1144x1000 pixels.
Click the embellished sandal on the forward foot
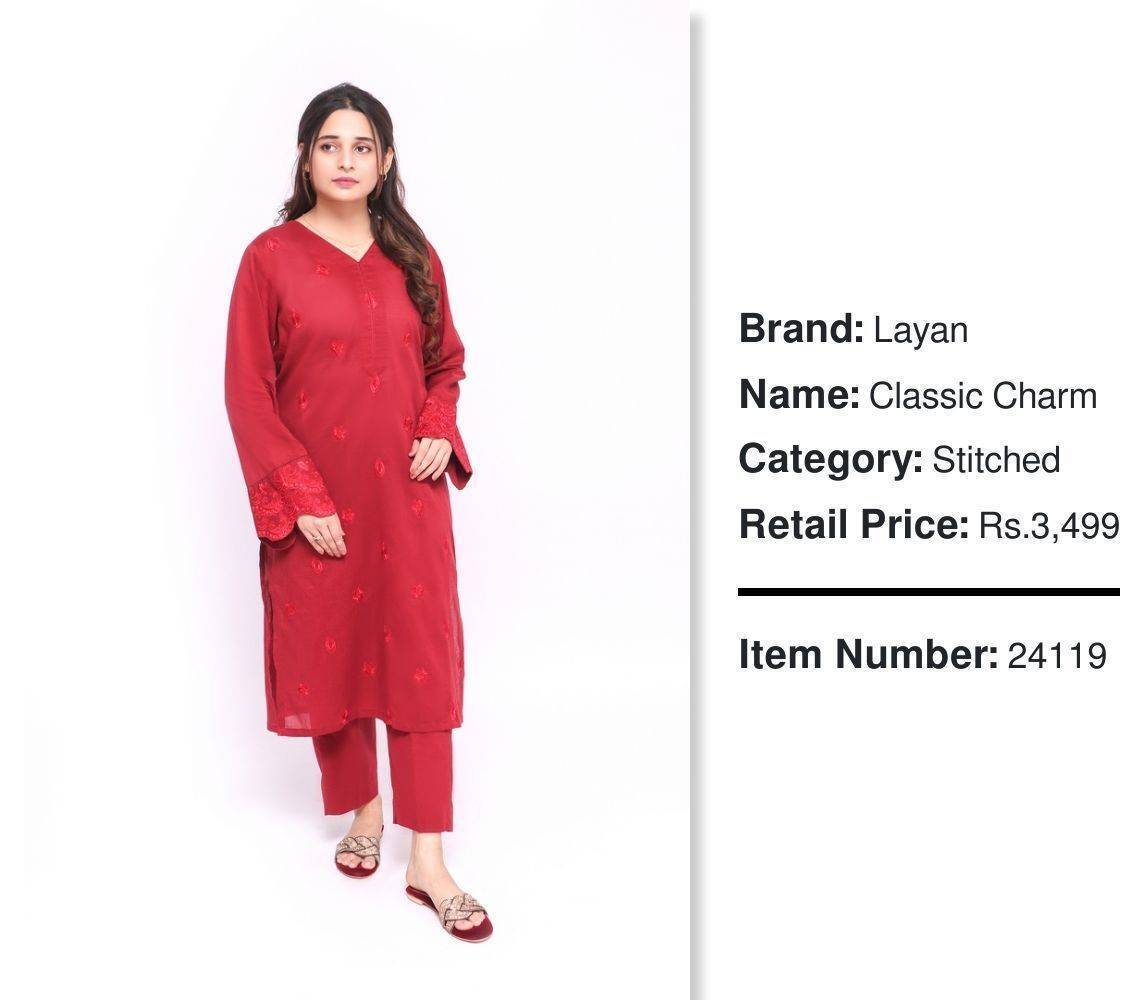(x=449, y=912)
